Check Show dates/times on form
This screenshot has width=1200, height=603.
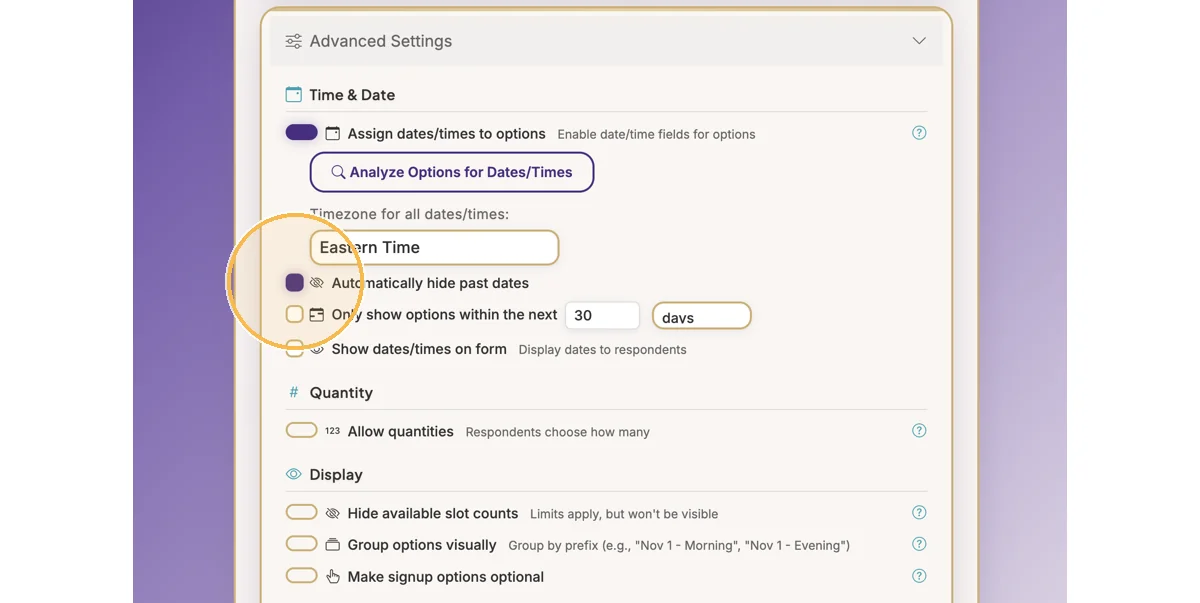click(294, 349)
